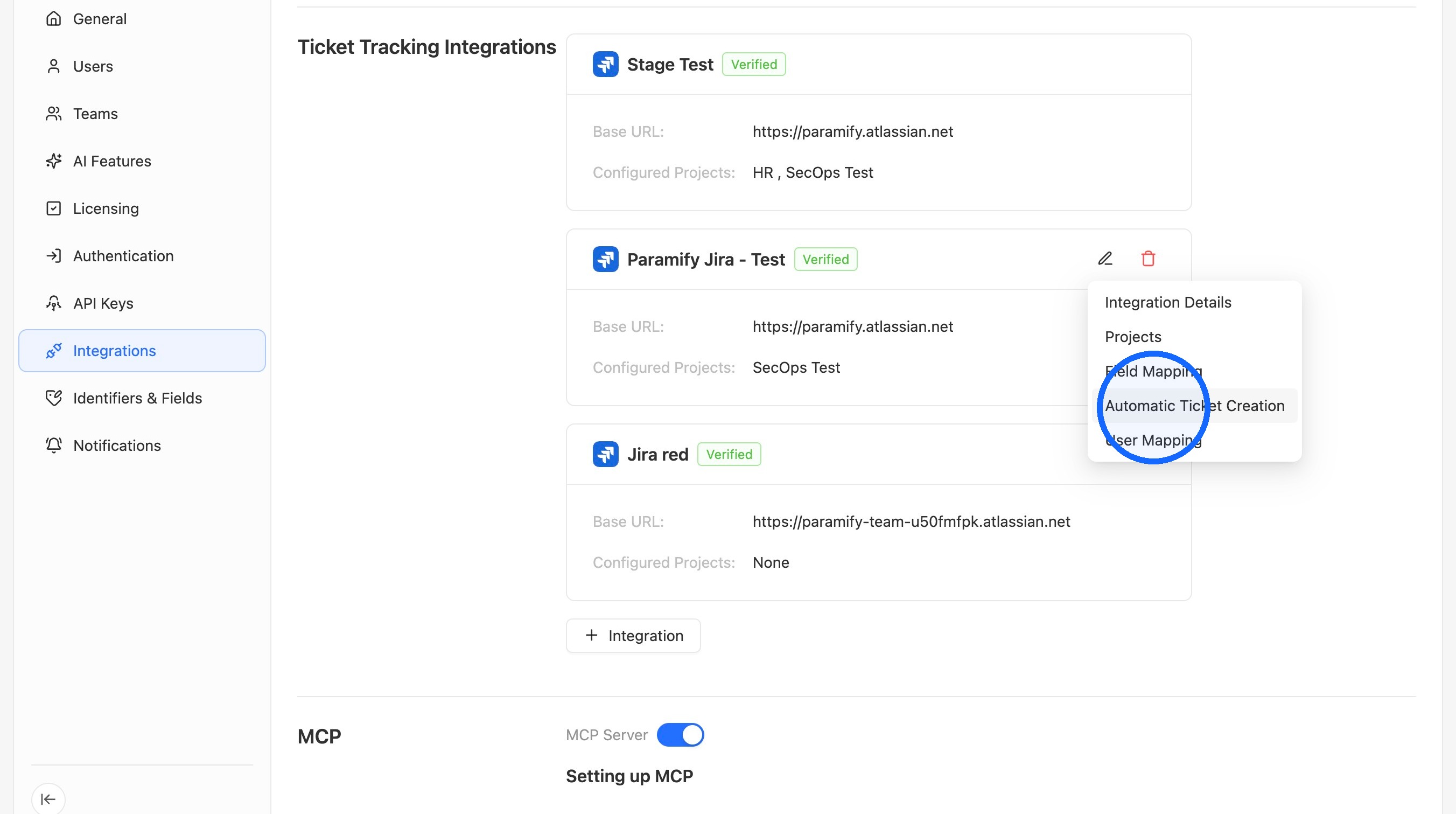Click the Identifiers & Fields shield icon
1456x814 pixels.
(x=53, y=398)
